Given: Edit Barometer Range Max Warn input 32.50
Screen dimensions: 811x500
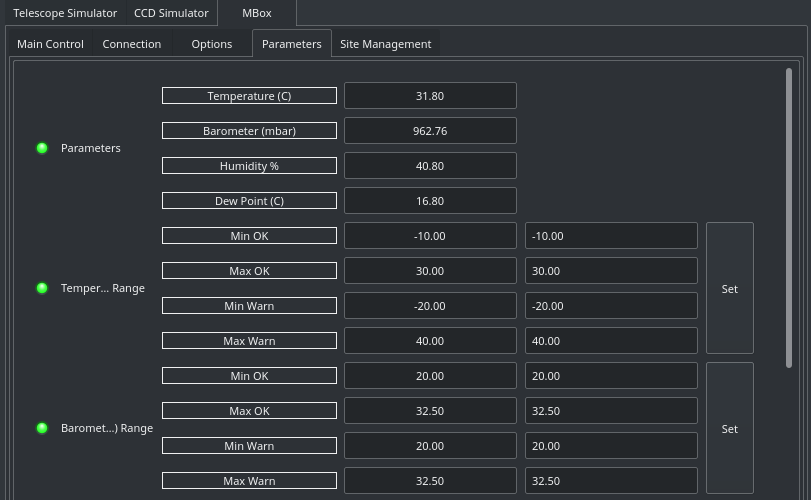Looking at the screenshot, I should [x=611, y=481].
